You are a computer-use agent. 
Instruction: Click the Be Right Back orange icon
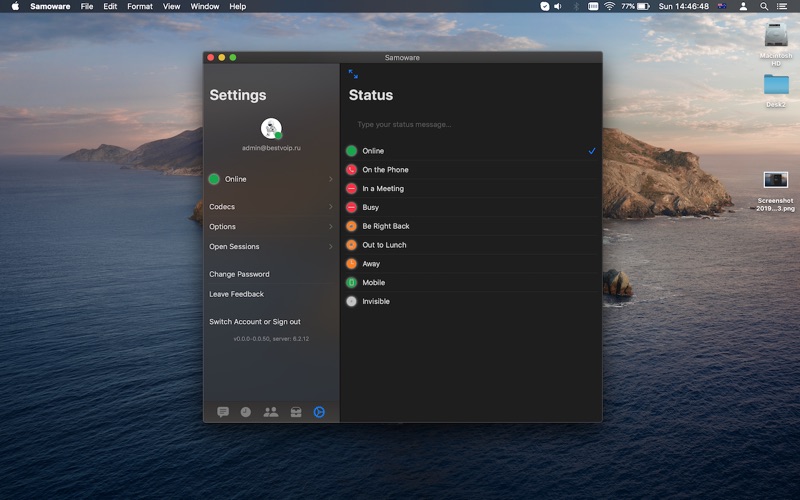(x=351, y=226)
